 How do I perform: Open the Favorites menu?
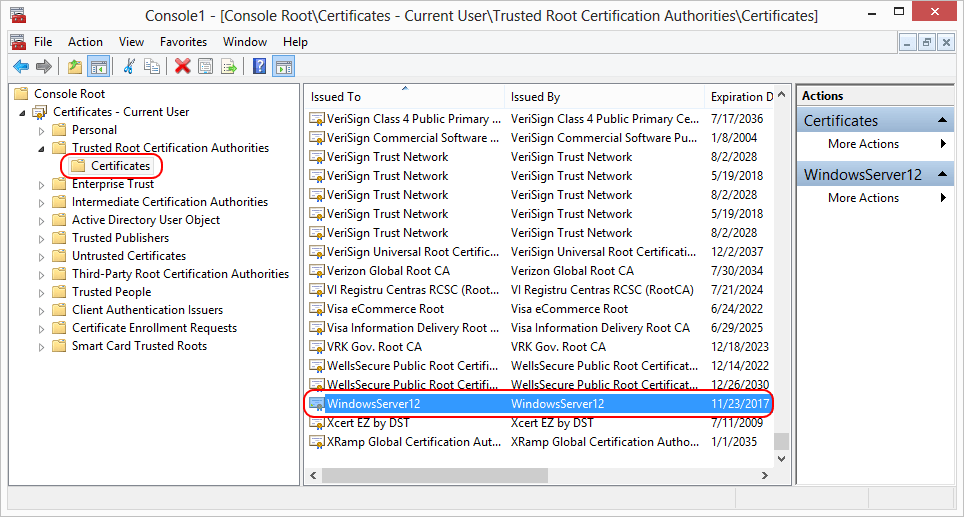(183, 42)
